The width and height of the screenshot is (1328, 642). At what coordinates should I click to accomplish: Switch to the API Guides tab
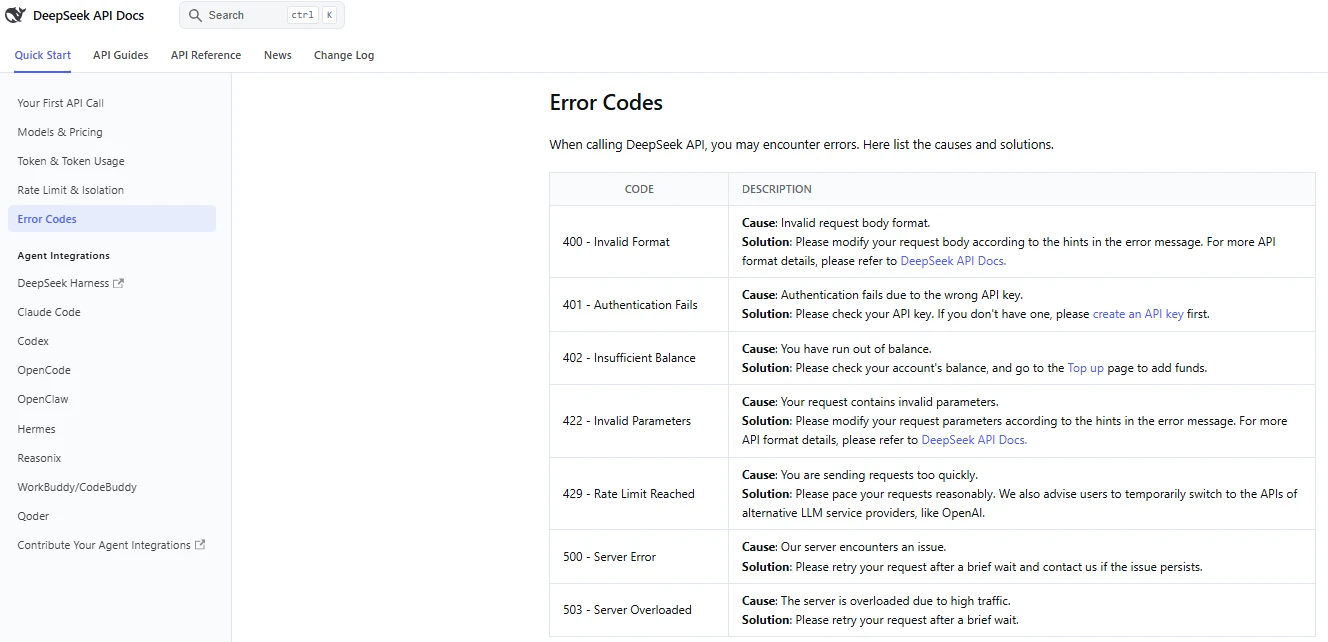[121, 55]
